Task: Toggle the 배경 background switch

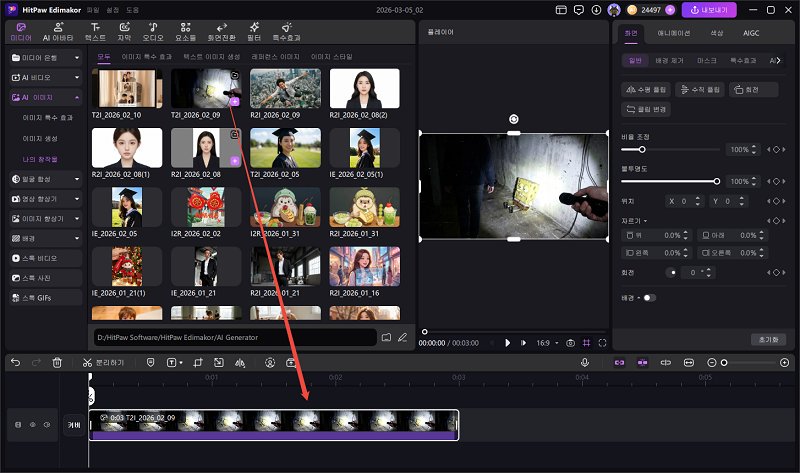Action: 649,298
